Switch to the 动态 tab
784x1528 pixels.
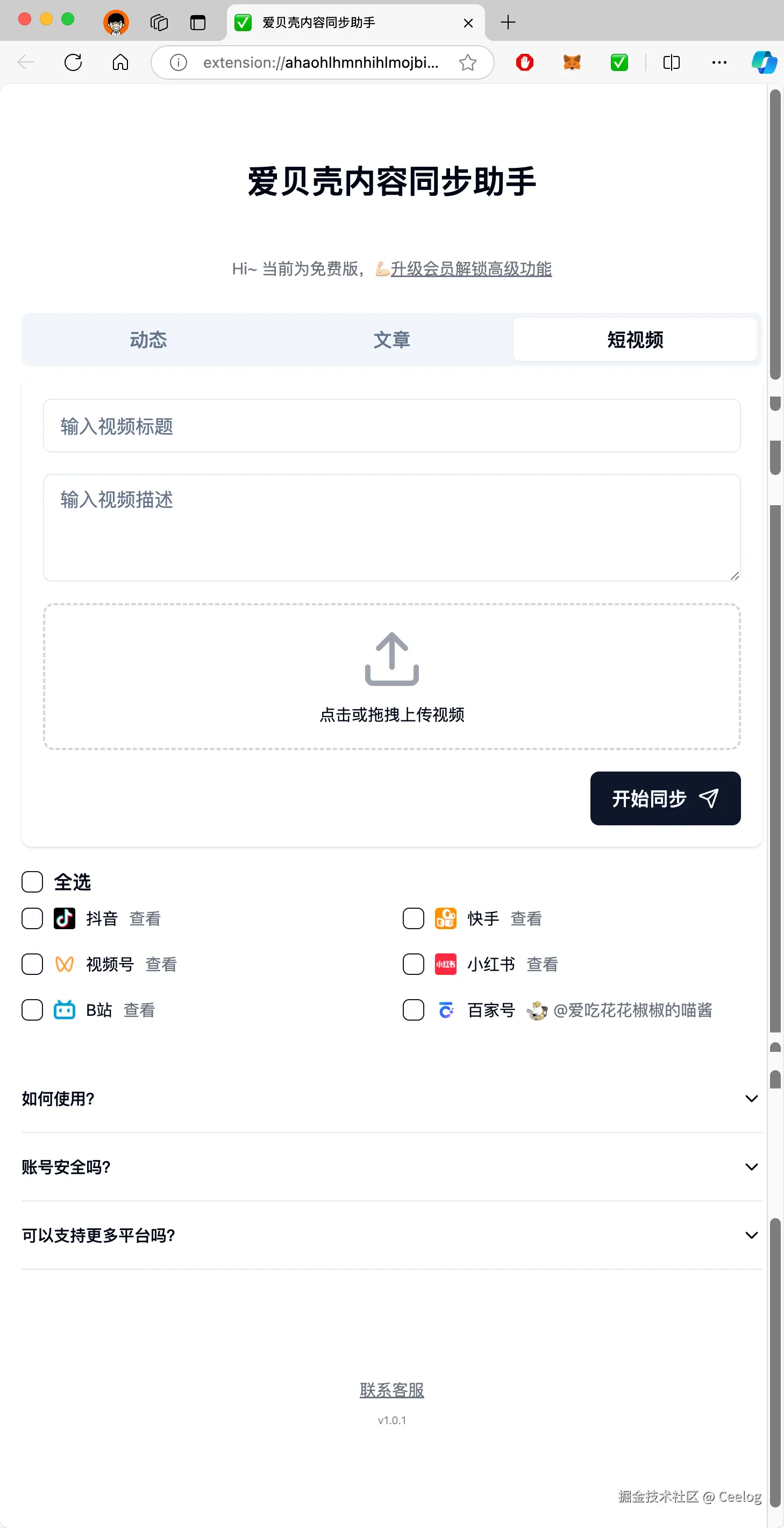(x=148, y=340)
